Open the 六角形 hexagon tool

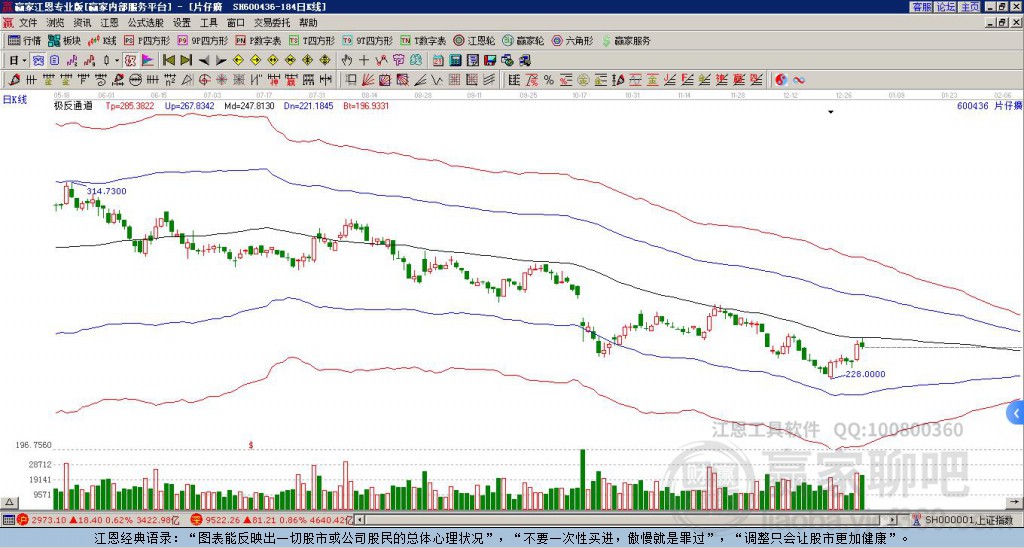tap(572, 40)
